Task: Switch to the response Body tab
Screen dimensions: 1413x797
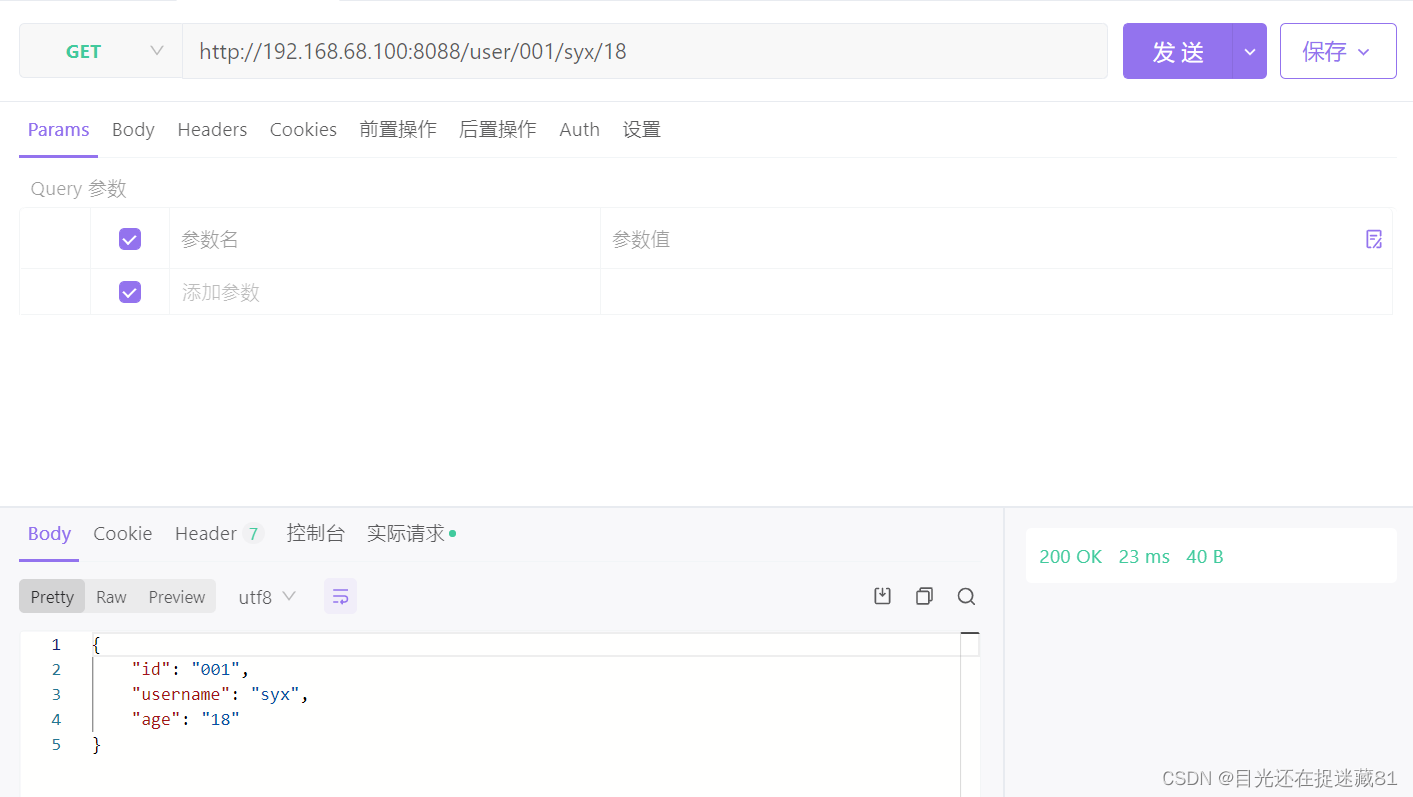Action: coord(49,534)
